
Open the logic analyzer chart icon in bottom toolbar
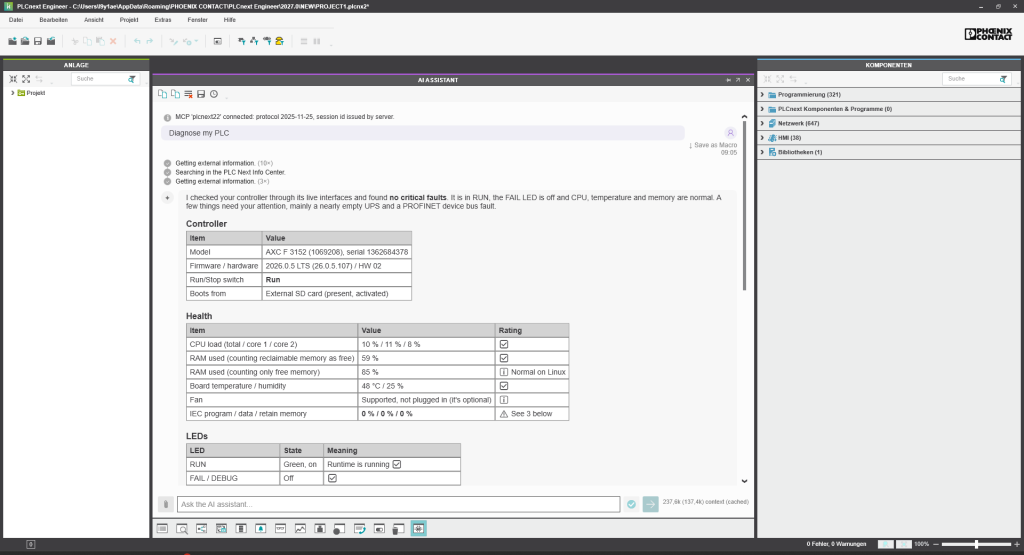(300, 528)
